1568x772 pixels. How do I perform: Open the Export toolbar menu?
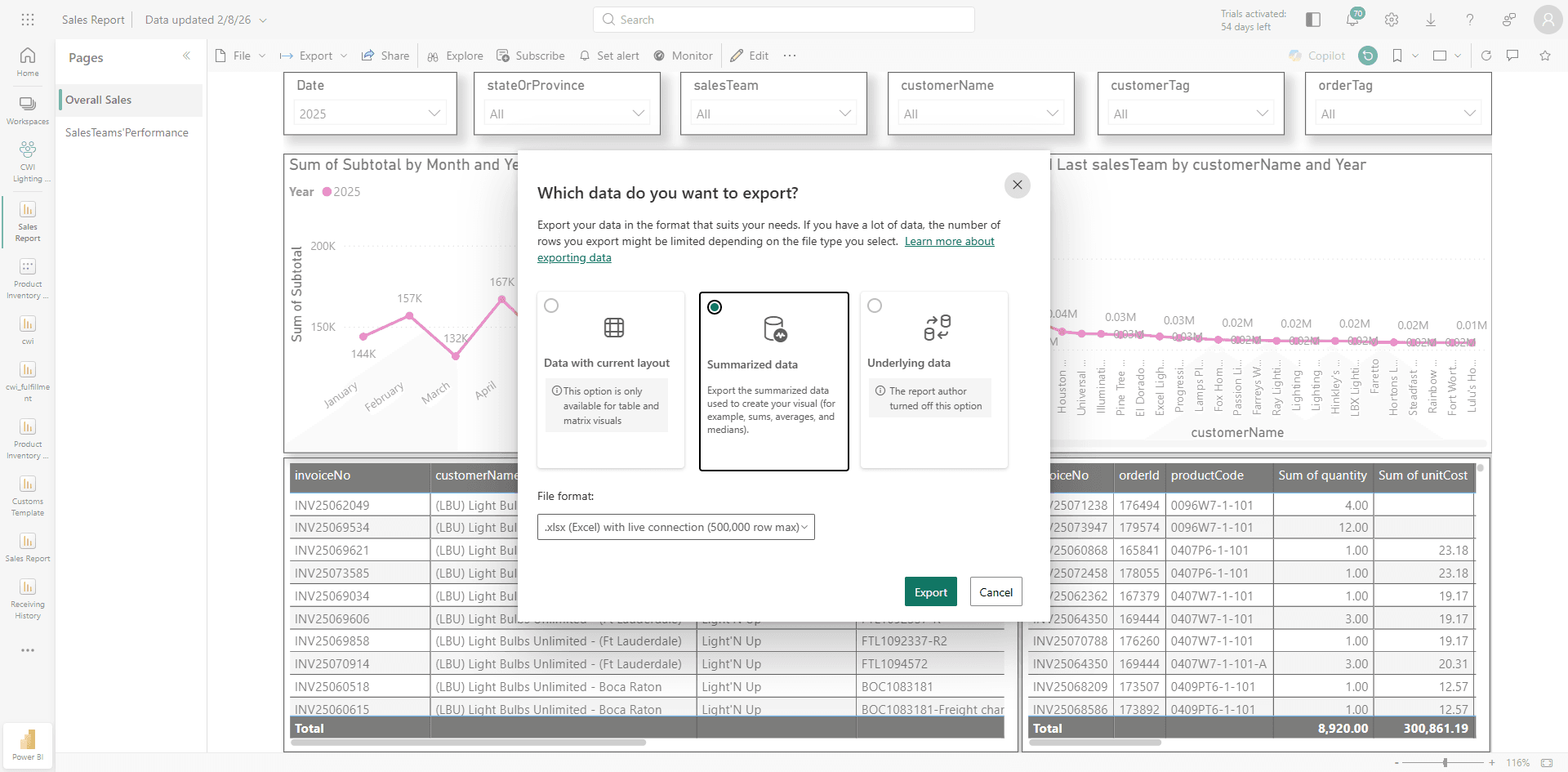(314, 56)
